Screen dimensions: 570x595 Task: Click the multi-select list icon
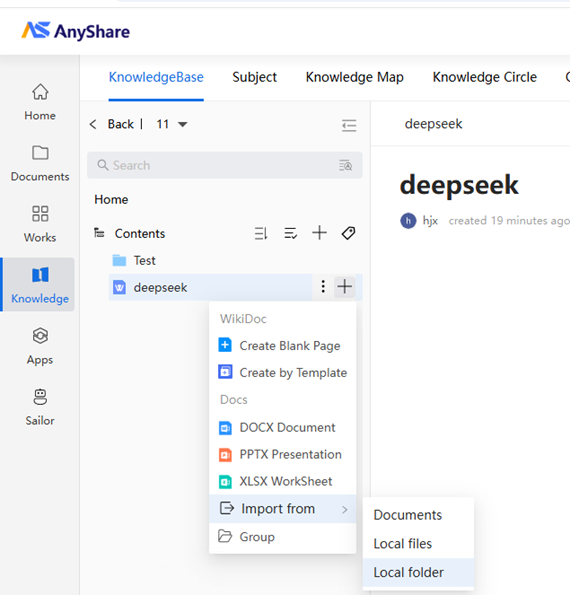(x=290, y=233)
